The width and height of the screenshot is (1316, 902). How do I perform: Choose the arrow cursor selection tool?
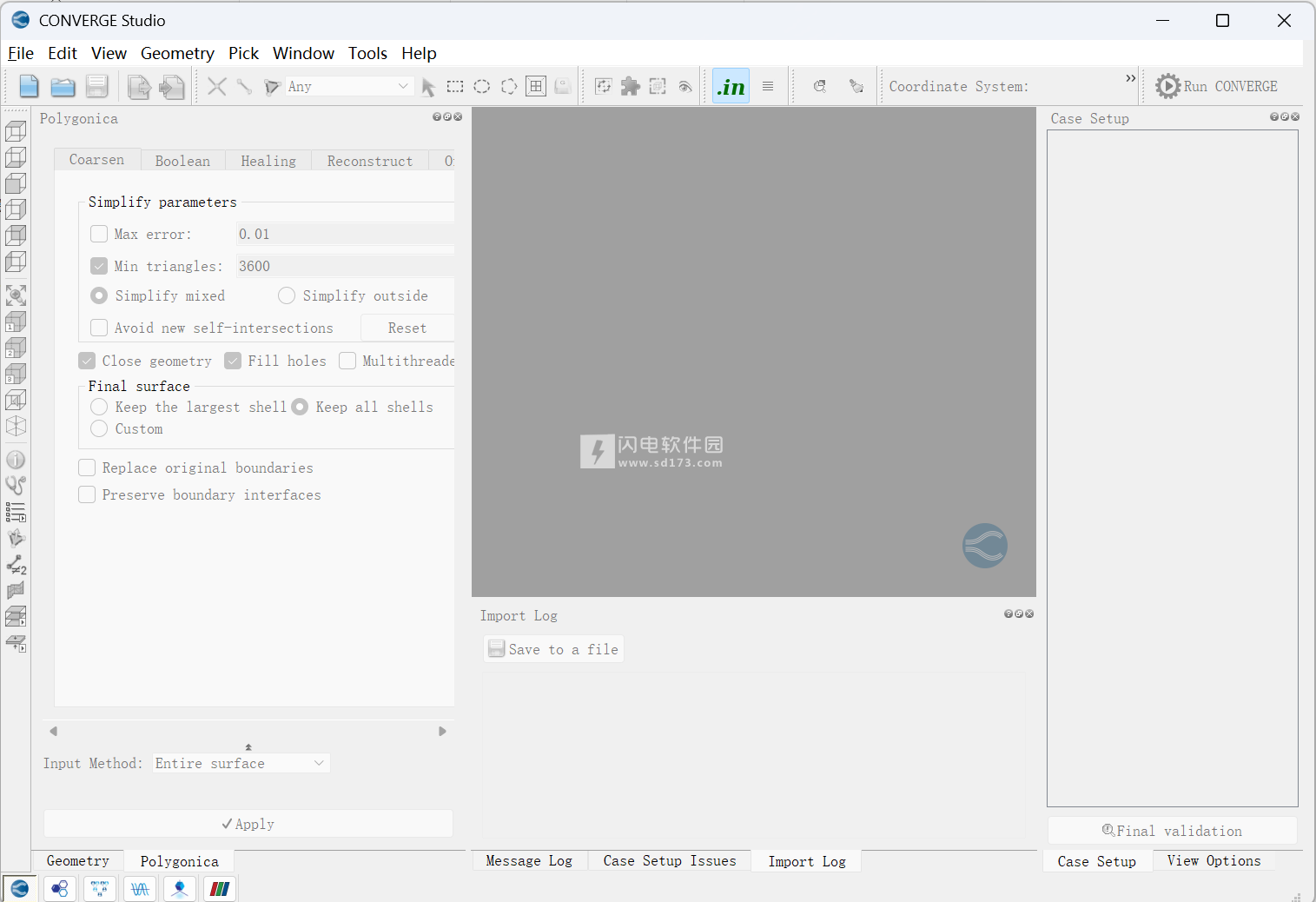[427, 87]
